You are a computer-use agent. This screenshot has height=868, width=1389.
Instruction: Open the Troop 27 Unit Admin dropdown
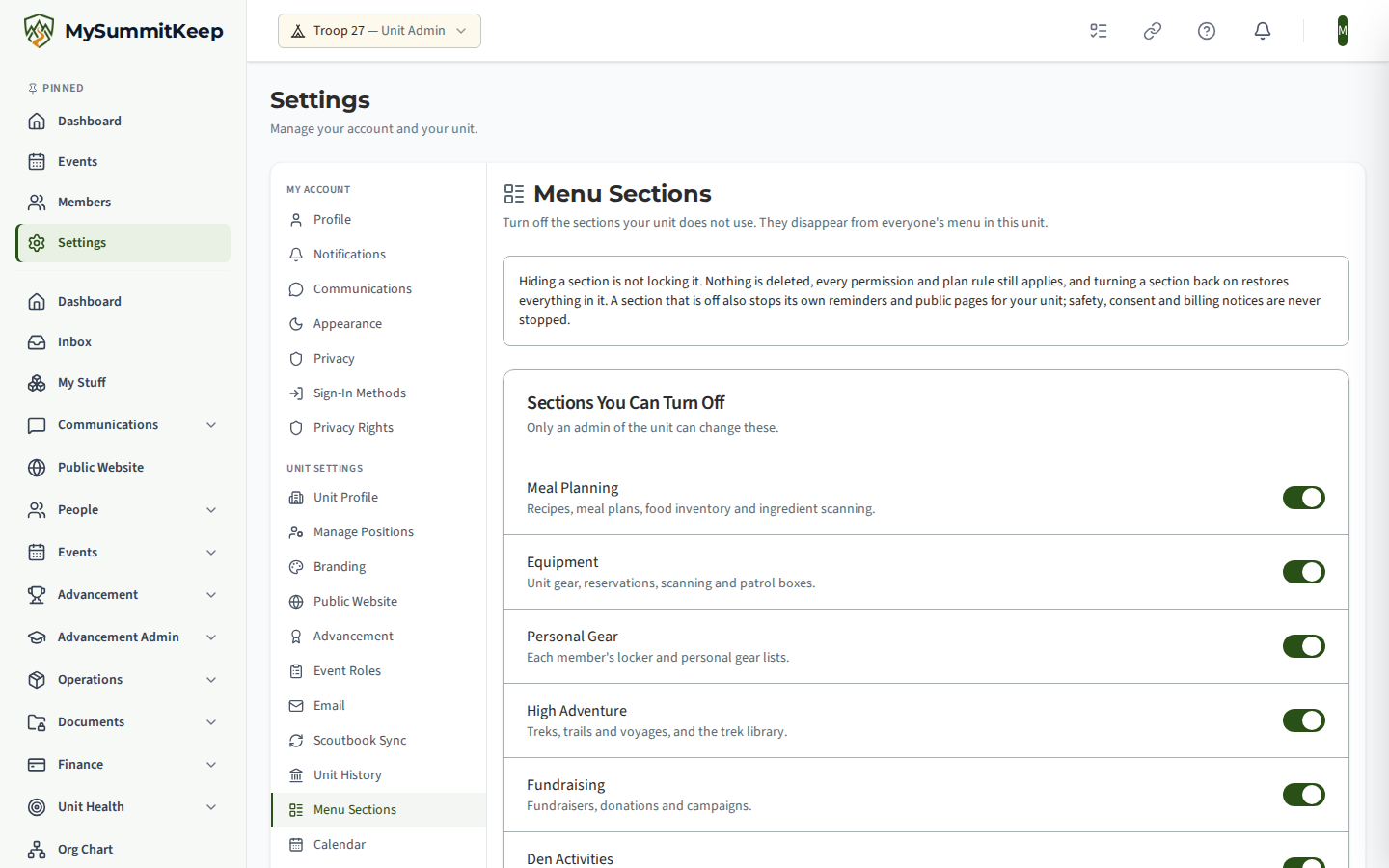[x=379, y=31]
